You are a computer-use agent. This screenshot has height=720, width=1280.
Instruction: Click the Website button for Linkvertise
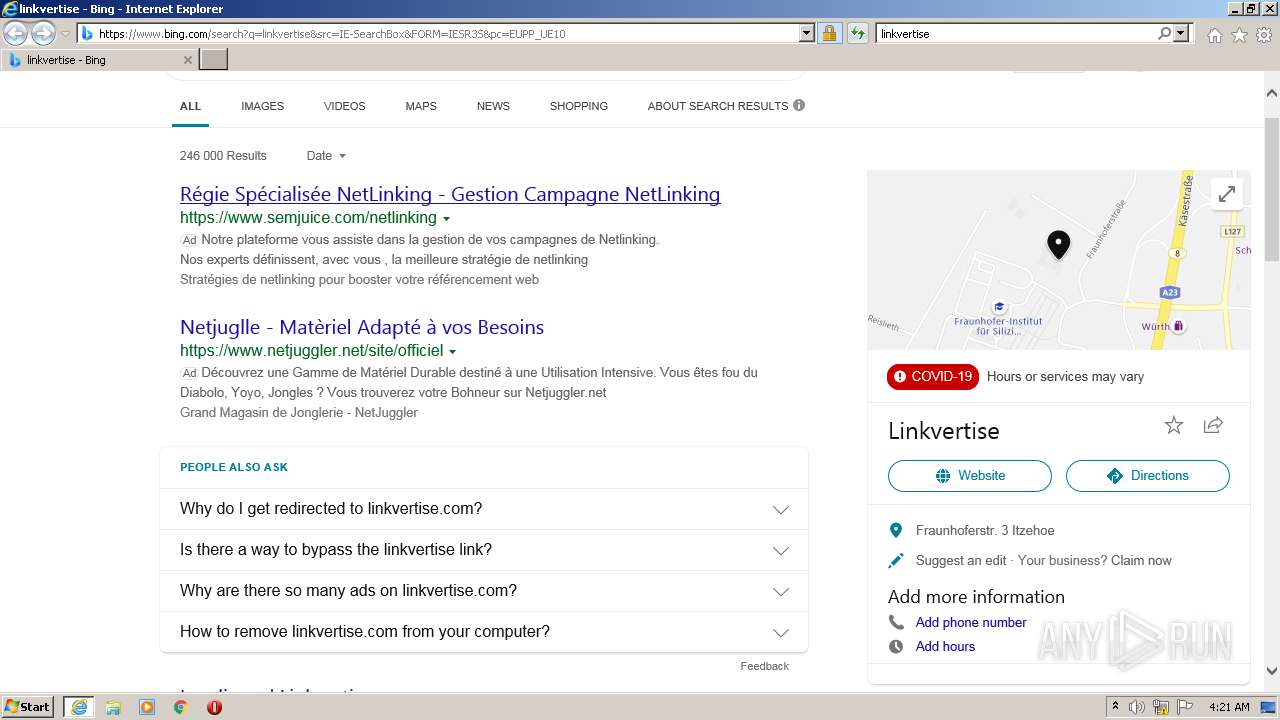pos(970,476)
